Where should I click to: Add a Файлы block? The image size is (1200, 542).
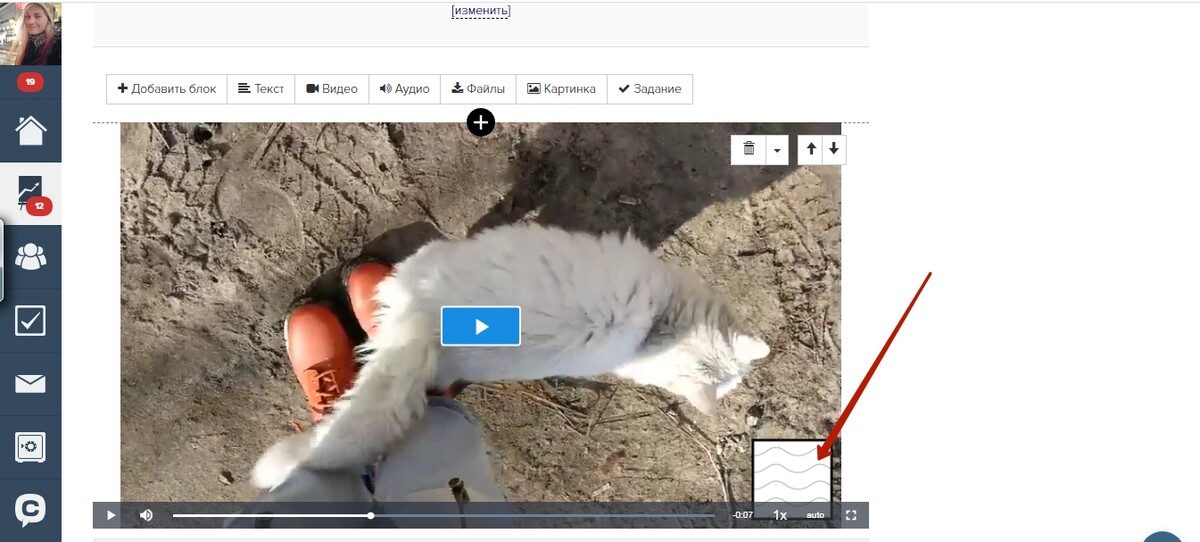(x=478, y=89)
